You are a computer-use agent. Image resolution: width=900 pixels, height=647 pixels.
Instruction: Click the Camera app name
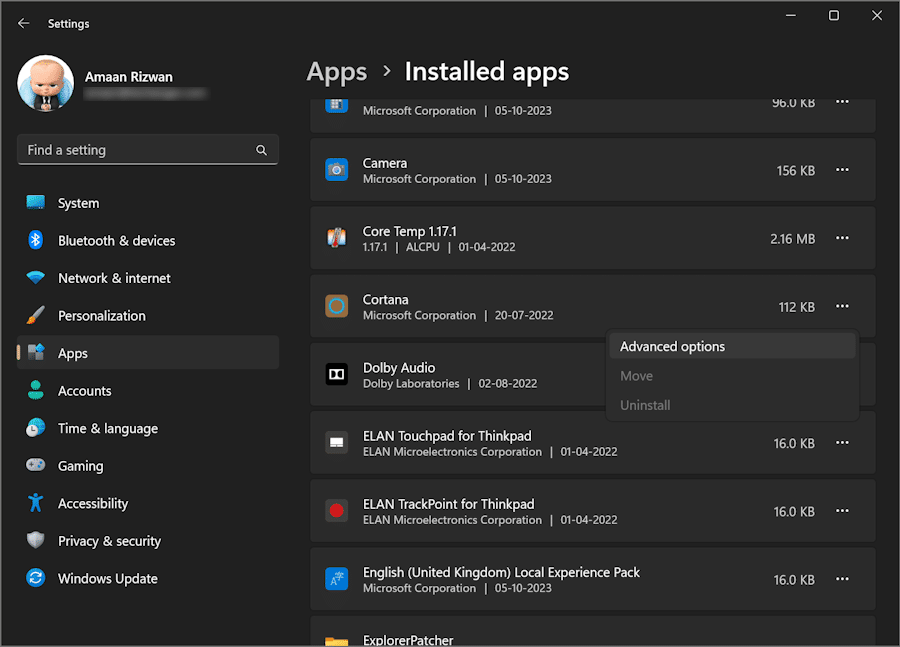385,163
